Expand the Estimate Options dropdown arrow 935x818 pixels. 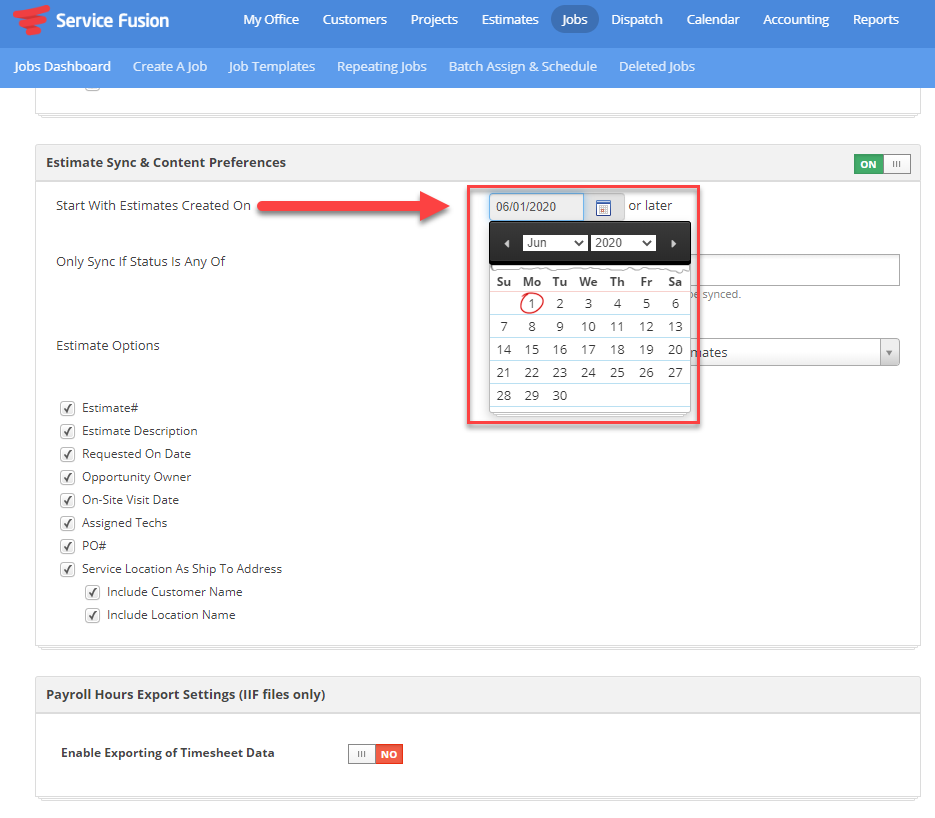[x=889, y=352]
